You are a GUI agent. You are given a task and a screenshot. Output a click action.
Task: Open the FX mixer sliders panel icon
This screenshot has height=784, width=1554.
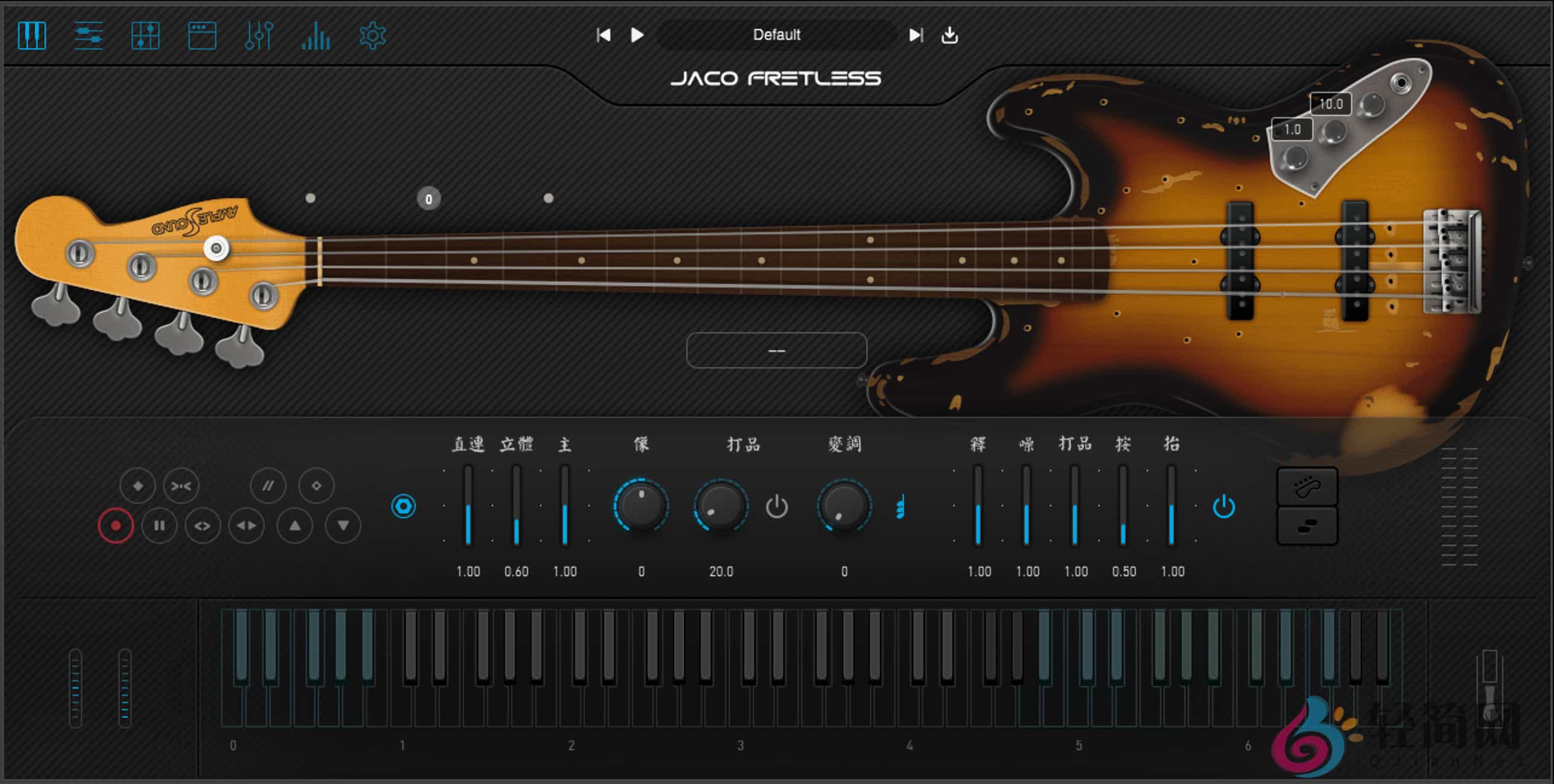[x=258, y=35]
